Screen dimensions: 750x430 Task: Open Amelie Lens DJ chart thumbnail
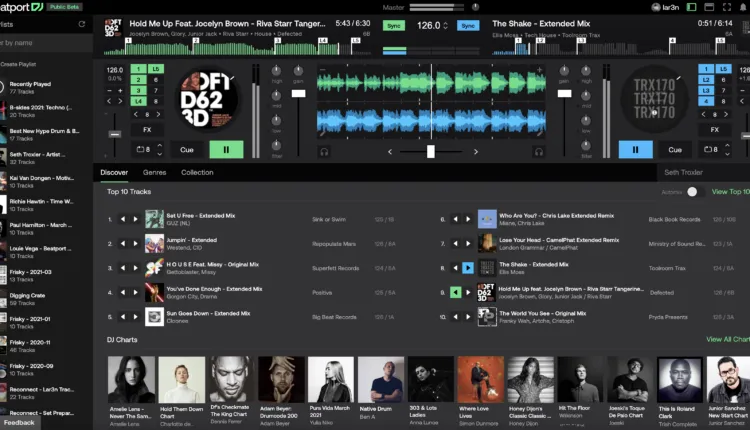[132, 379]
